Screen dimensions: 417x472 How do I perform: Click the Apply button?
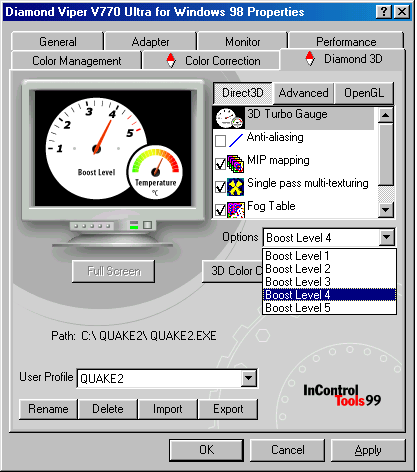click(368, 450)
